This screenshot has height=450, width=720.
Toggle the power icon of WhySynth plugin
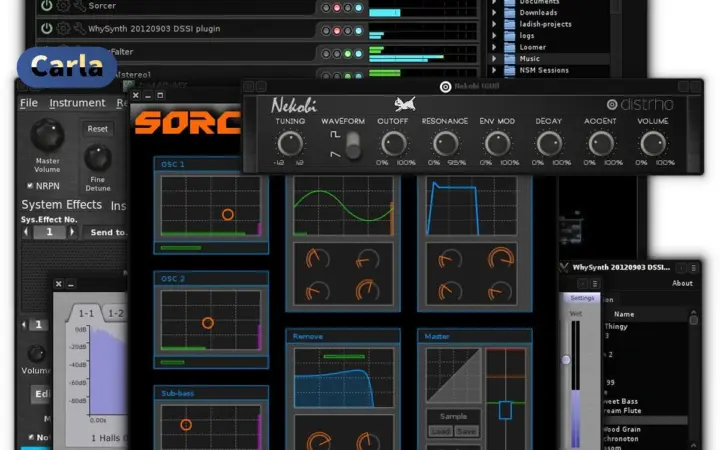point(46,28)
